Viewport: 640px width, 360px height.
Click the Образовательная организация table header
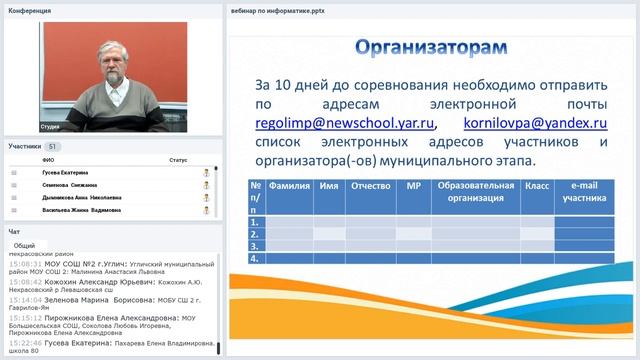[476, 197]
